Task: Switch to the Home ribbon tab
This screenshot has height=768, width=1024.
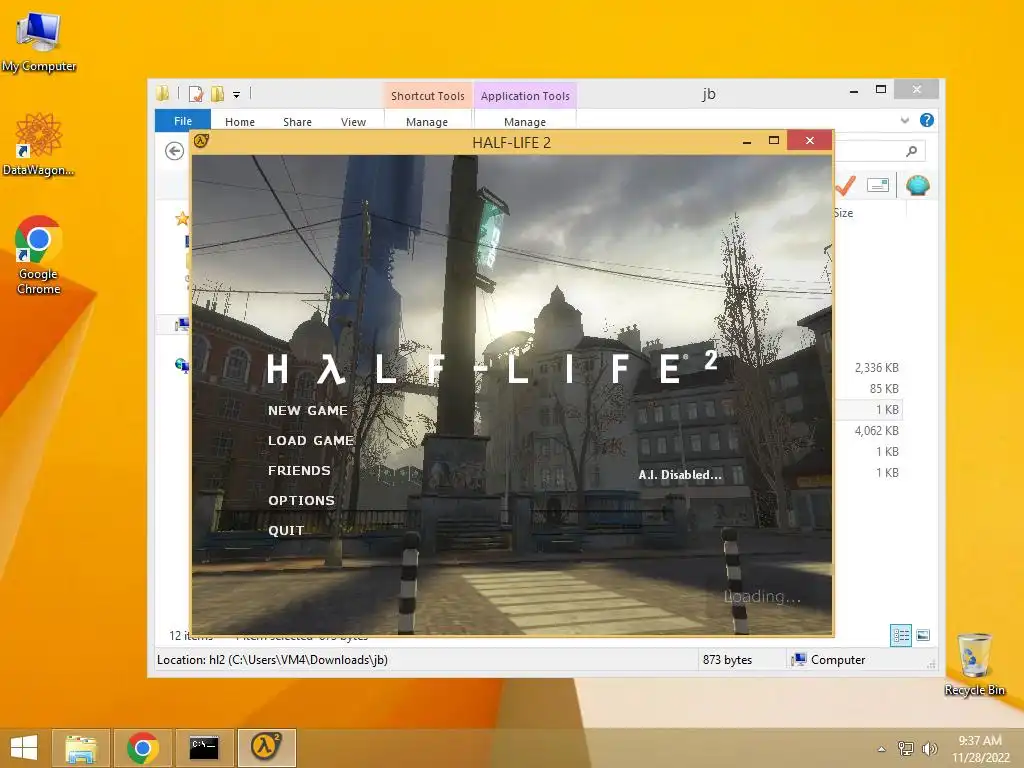Action: (240, 122)
